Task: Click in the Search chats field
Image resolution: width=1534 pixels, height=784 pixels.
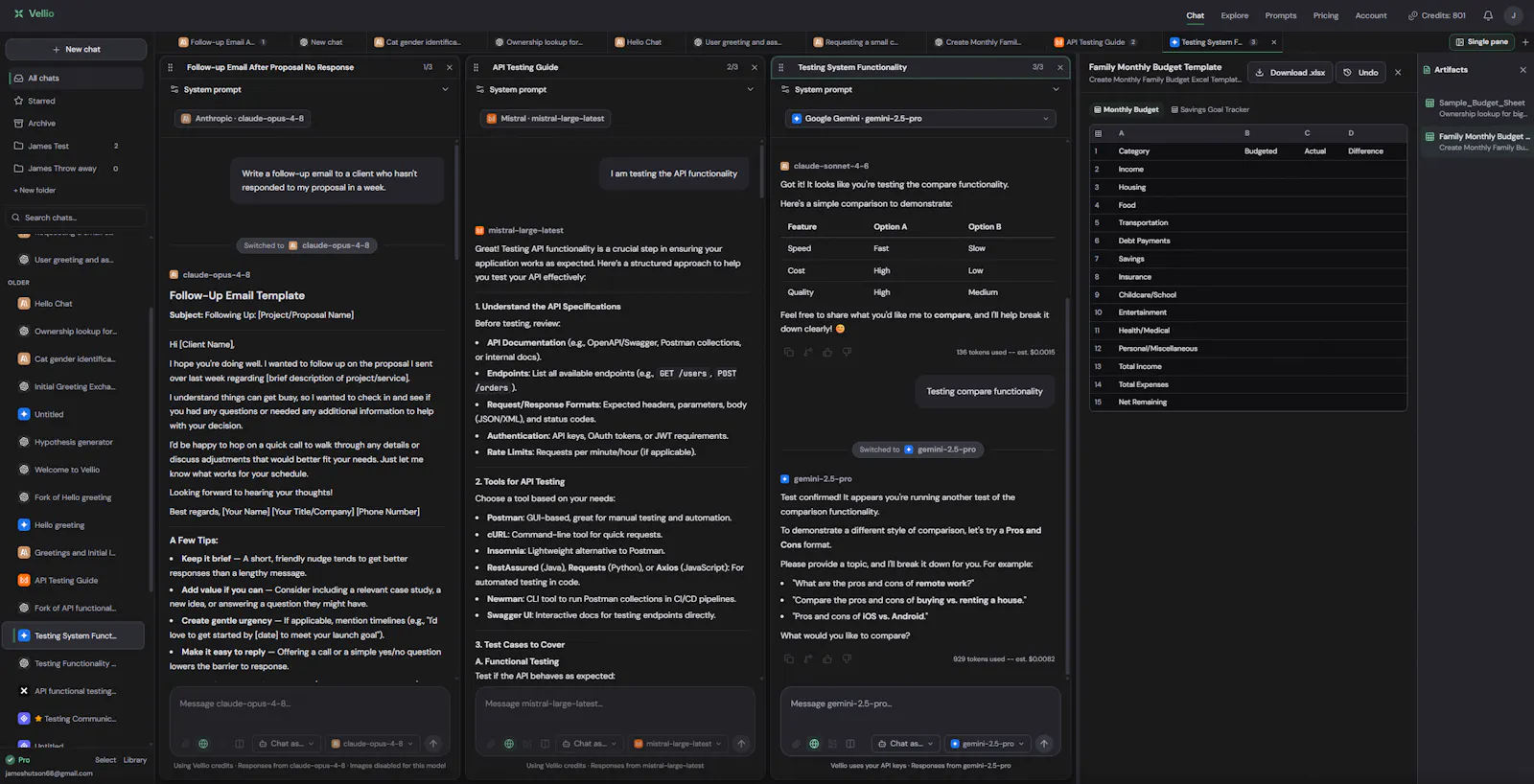Action: coord(77,218)
